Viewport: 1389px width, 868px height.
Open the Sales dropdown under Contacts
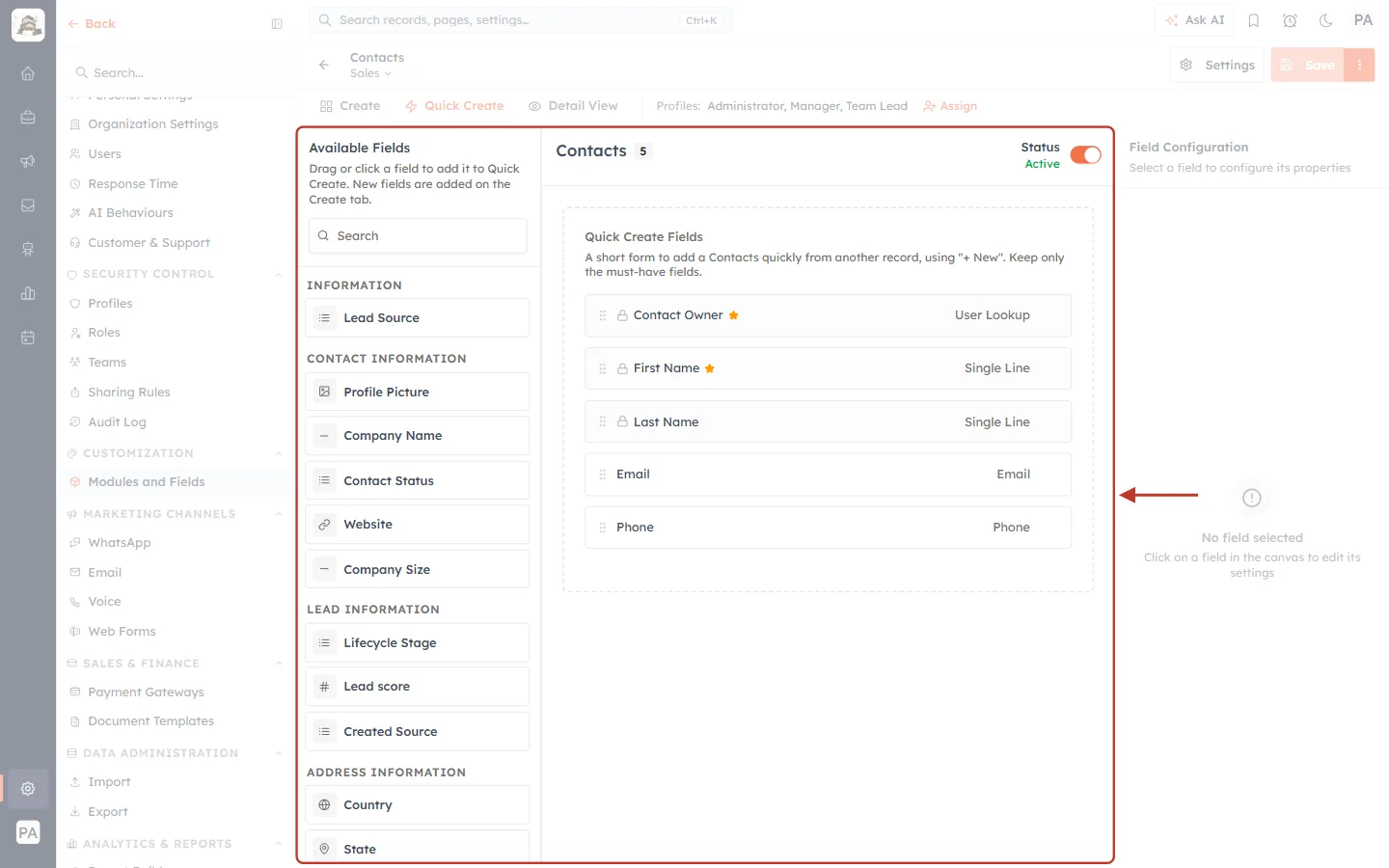point(370,73)
